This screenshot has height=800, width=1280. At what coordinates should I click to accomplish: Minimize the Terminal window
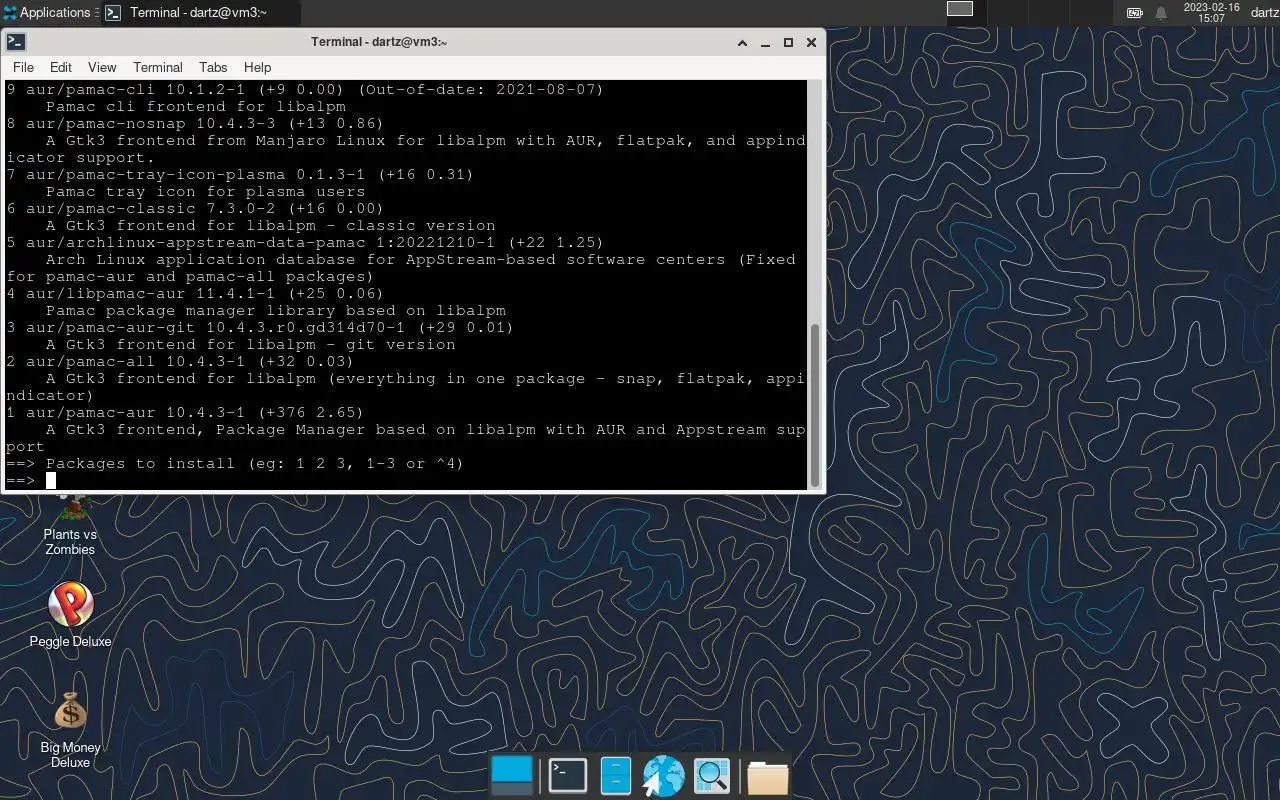coord(766,43)
